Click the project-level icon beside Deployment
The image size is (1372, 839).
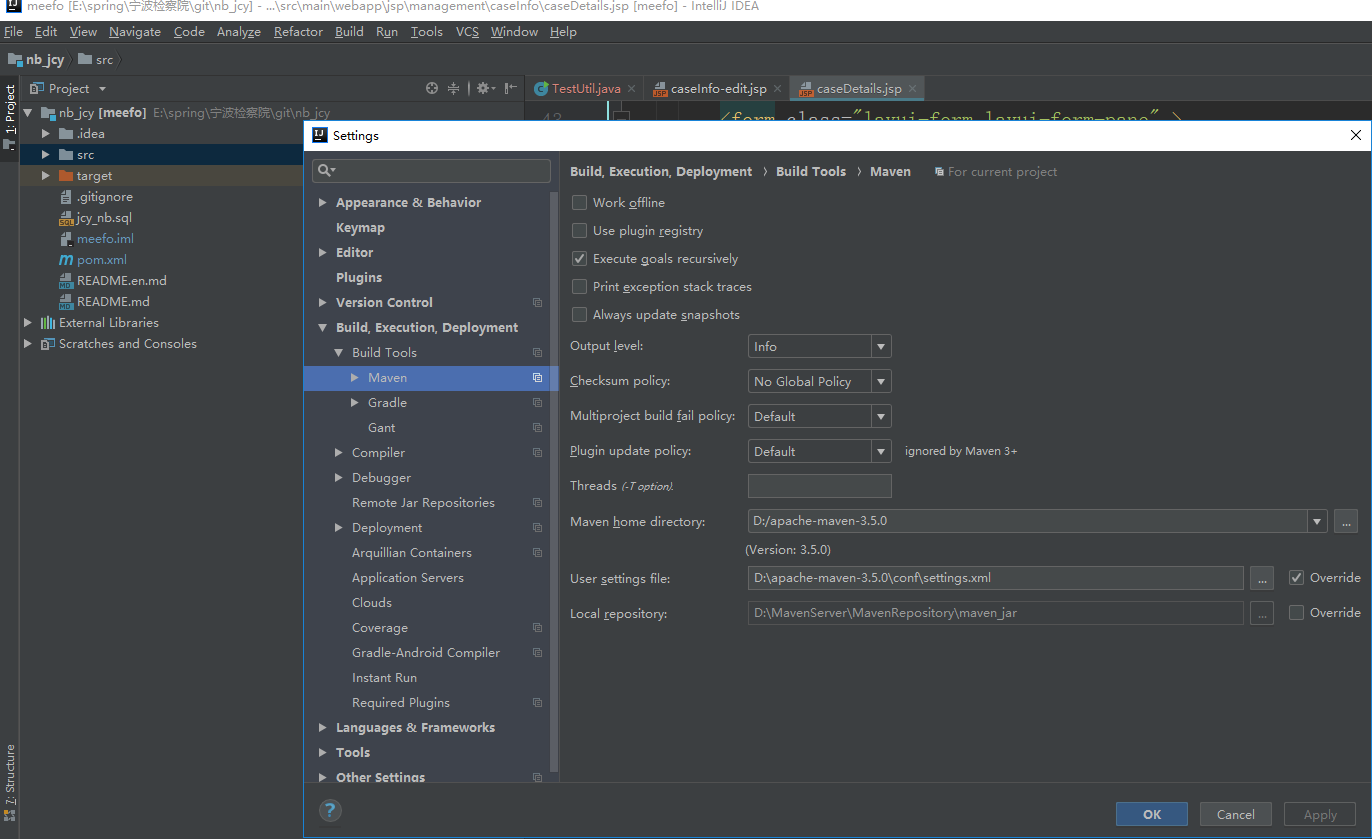click(x=537, y=528)
